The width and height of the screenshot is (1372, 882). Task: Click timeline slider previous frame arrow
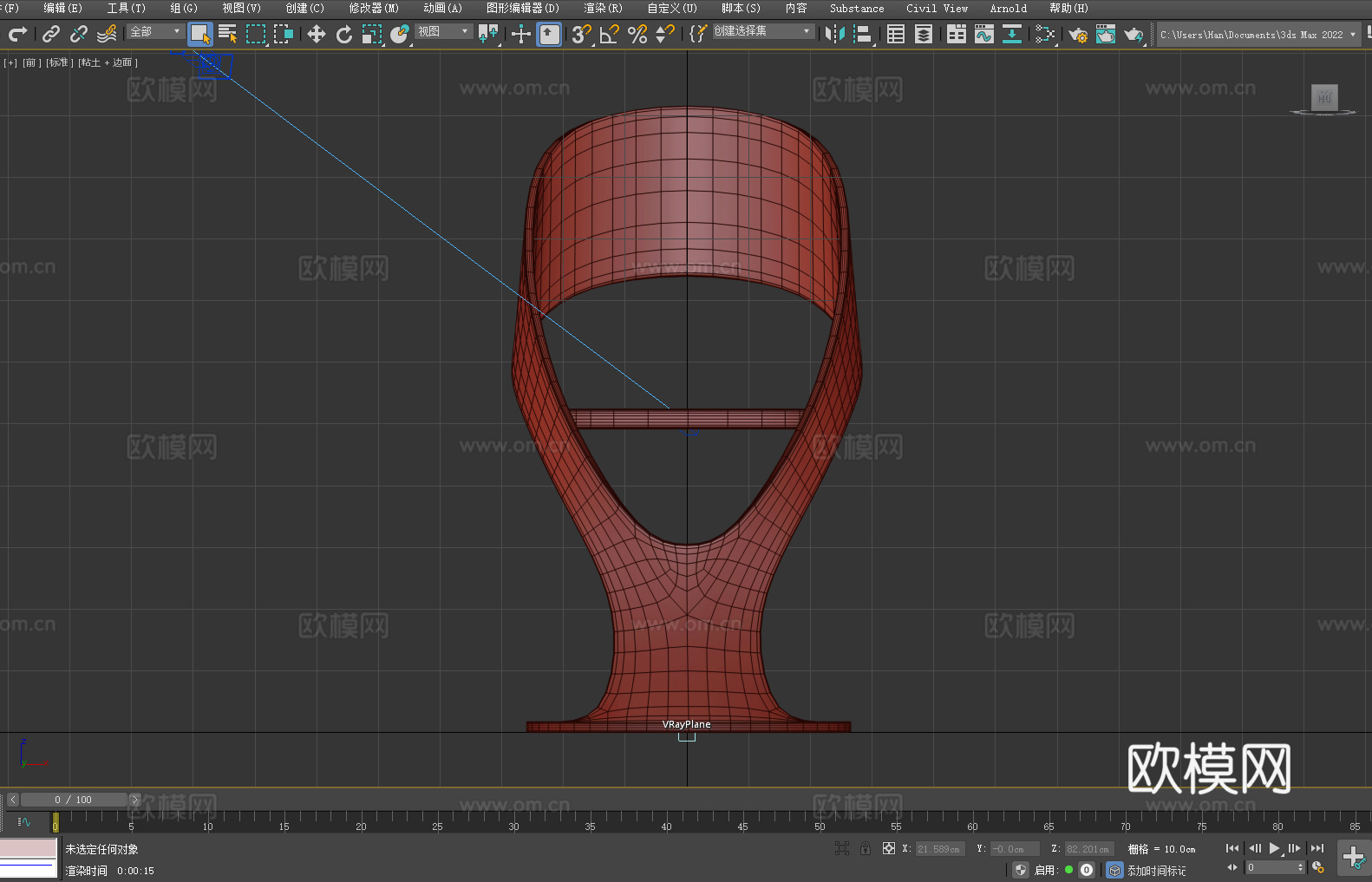point(12,800)
